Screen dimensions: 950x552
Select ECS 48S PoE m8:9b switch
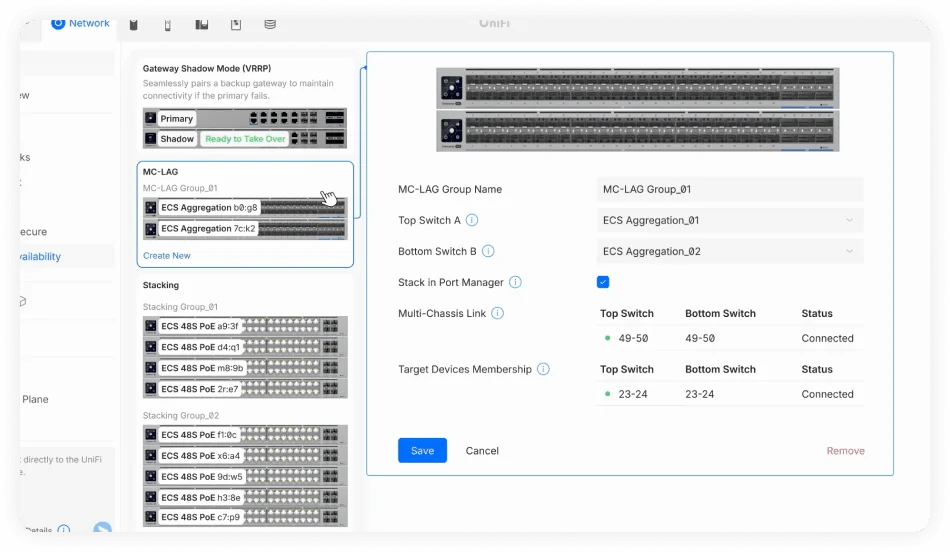pyautogui.click(x=245, y=368)
